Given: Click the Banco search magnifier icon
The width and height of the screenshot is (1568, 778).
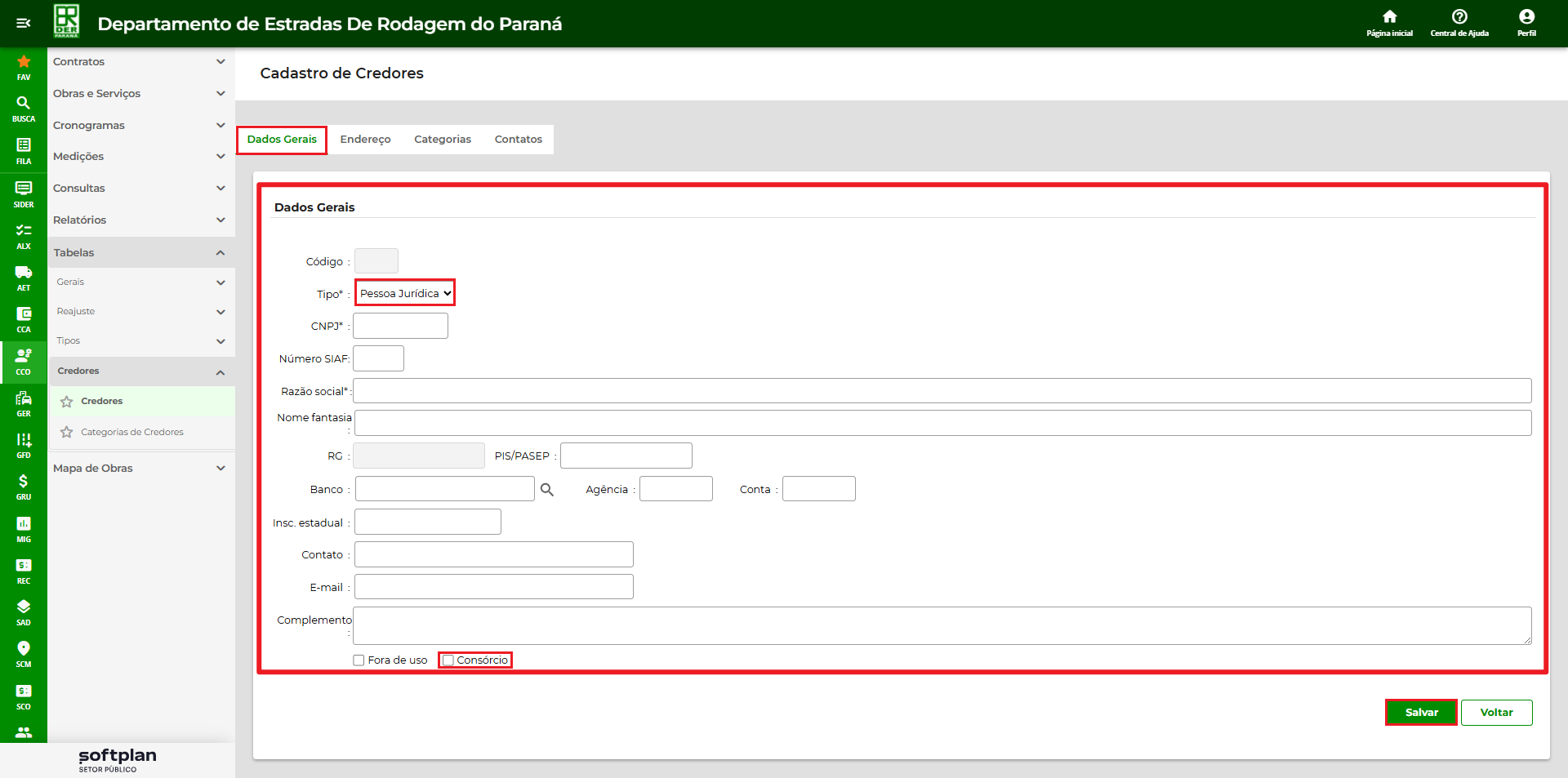Looking at the screenshot, I should (547, 490).
